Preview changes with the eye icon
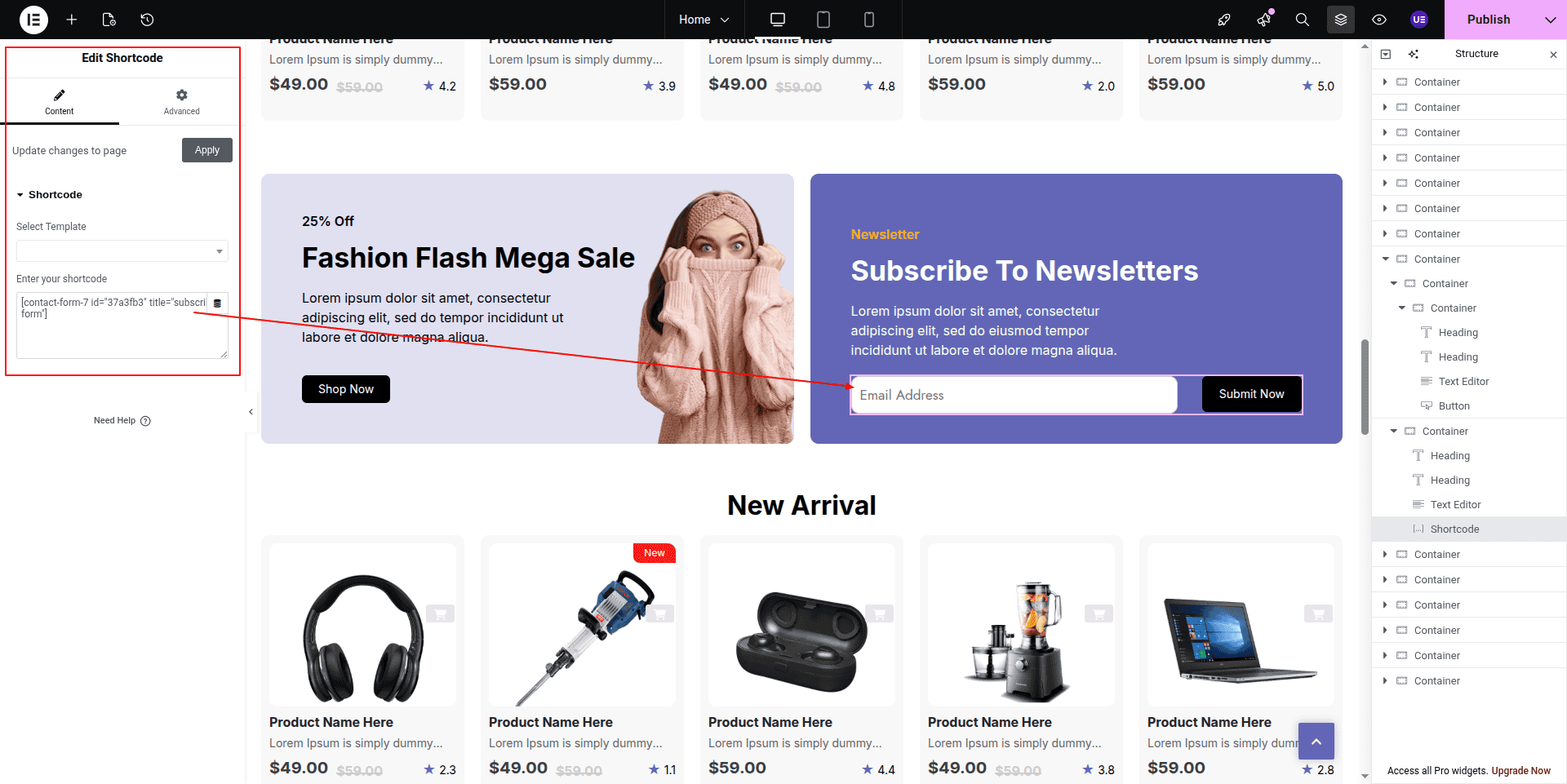This screenshot has width=1567, height=784. [x=1379, y=20]
